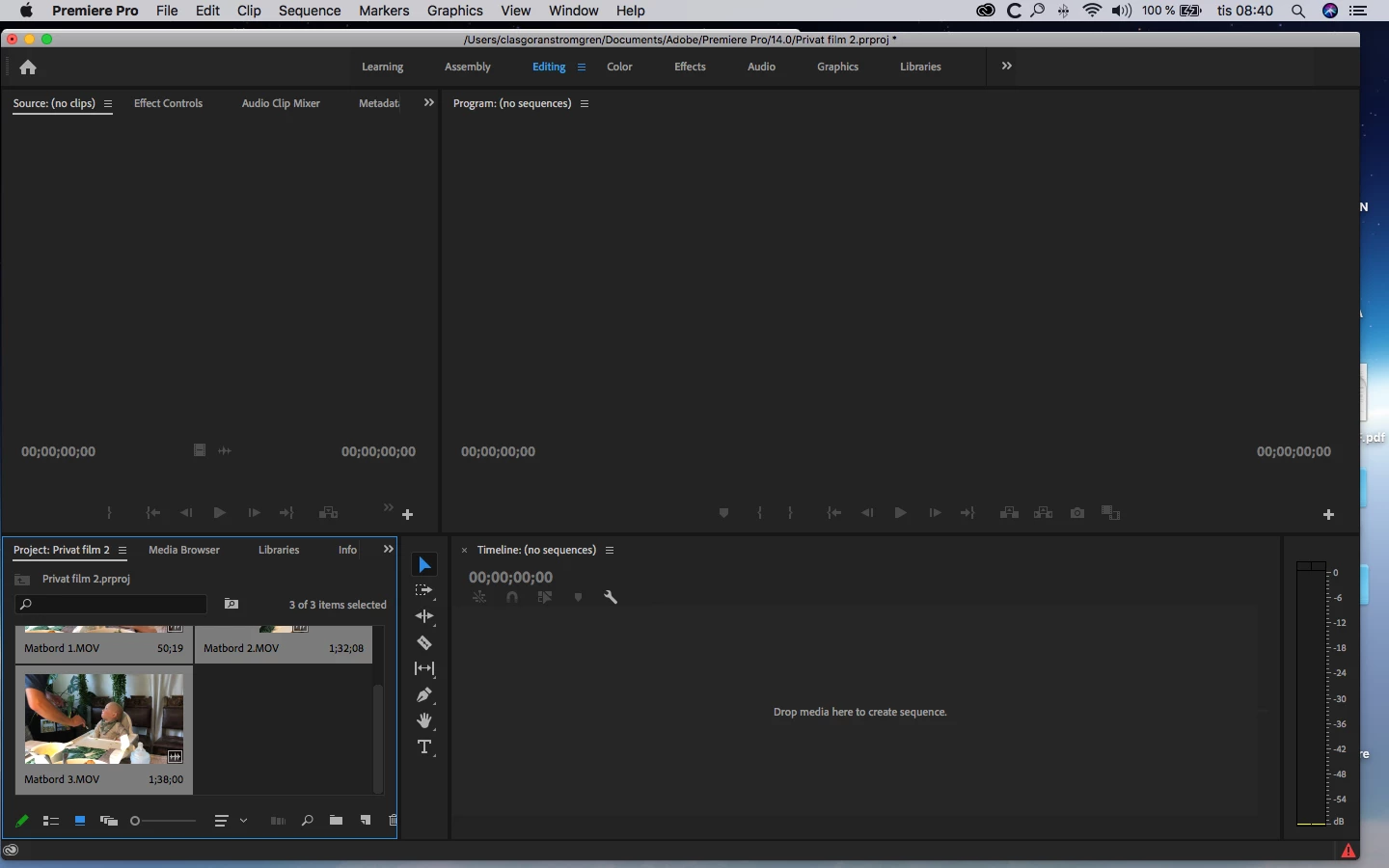Click the Clear trash icon in Project panel
This screenshot has height=868, width=1389.
point(393,821)
